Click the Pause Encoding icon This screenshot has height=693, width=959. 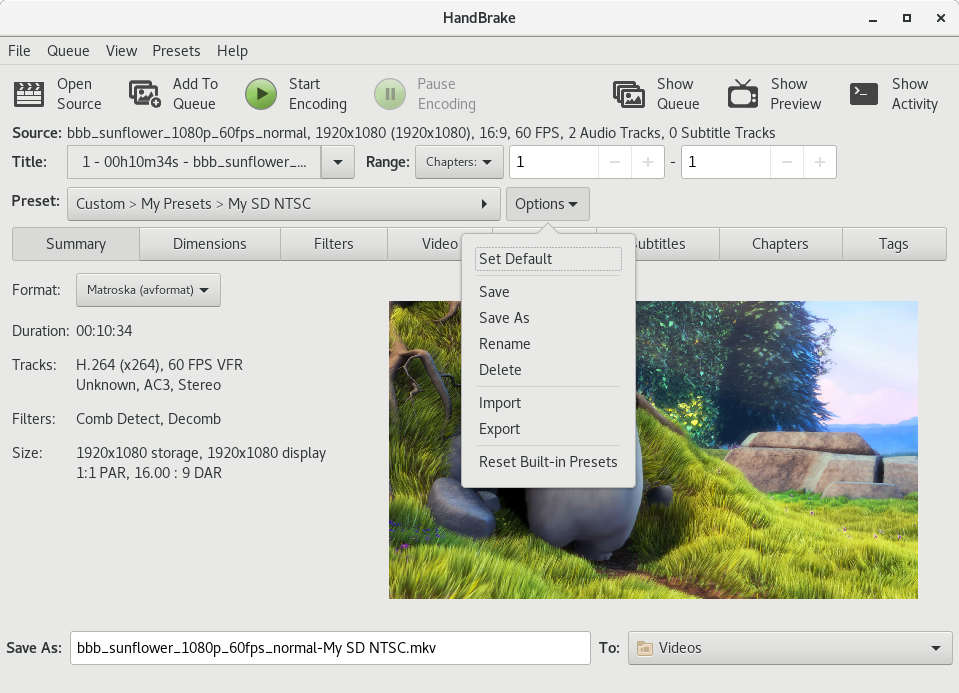point(390,94)
